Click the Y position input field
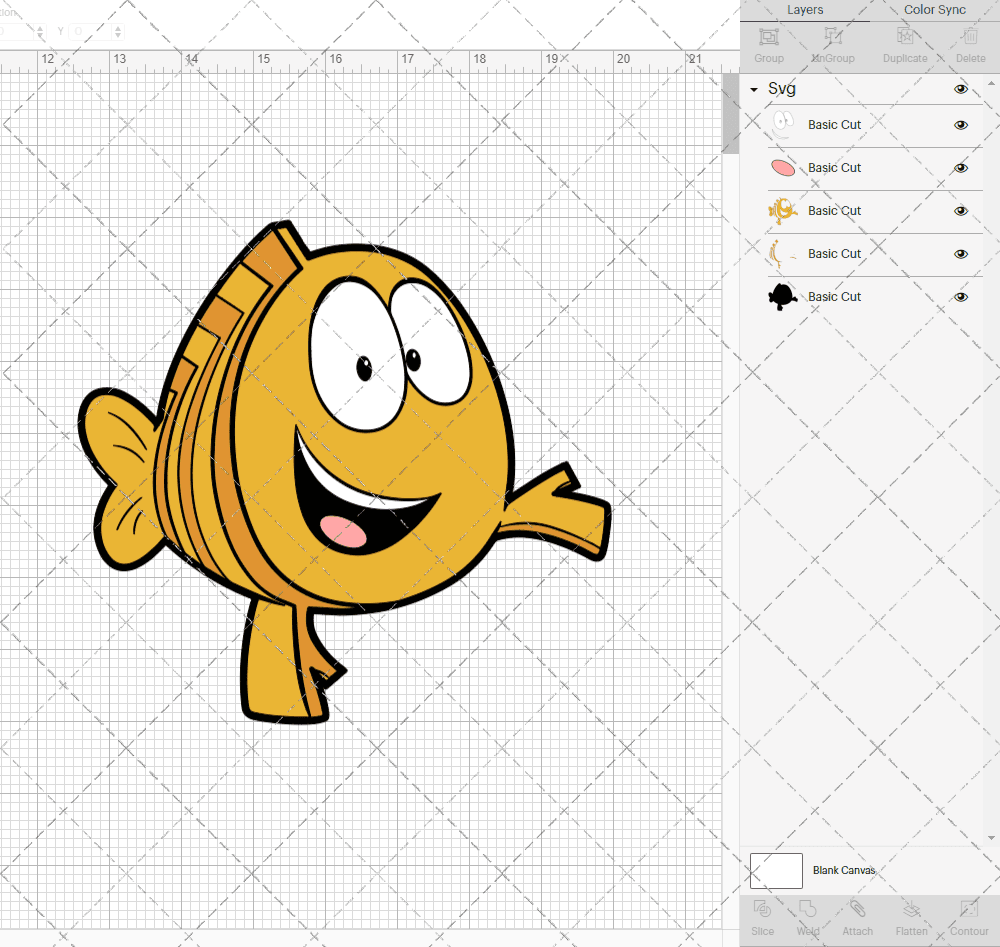 click(91, 31)
